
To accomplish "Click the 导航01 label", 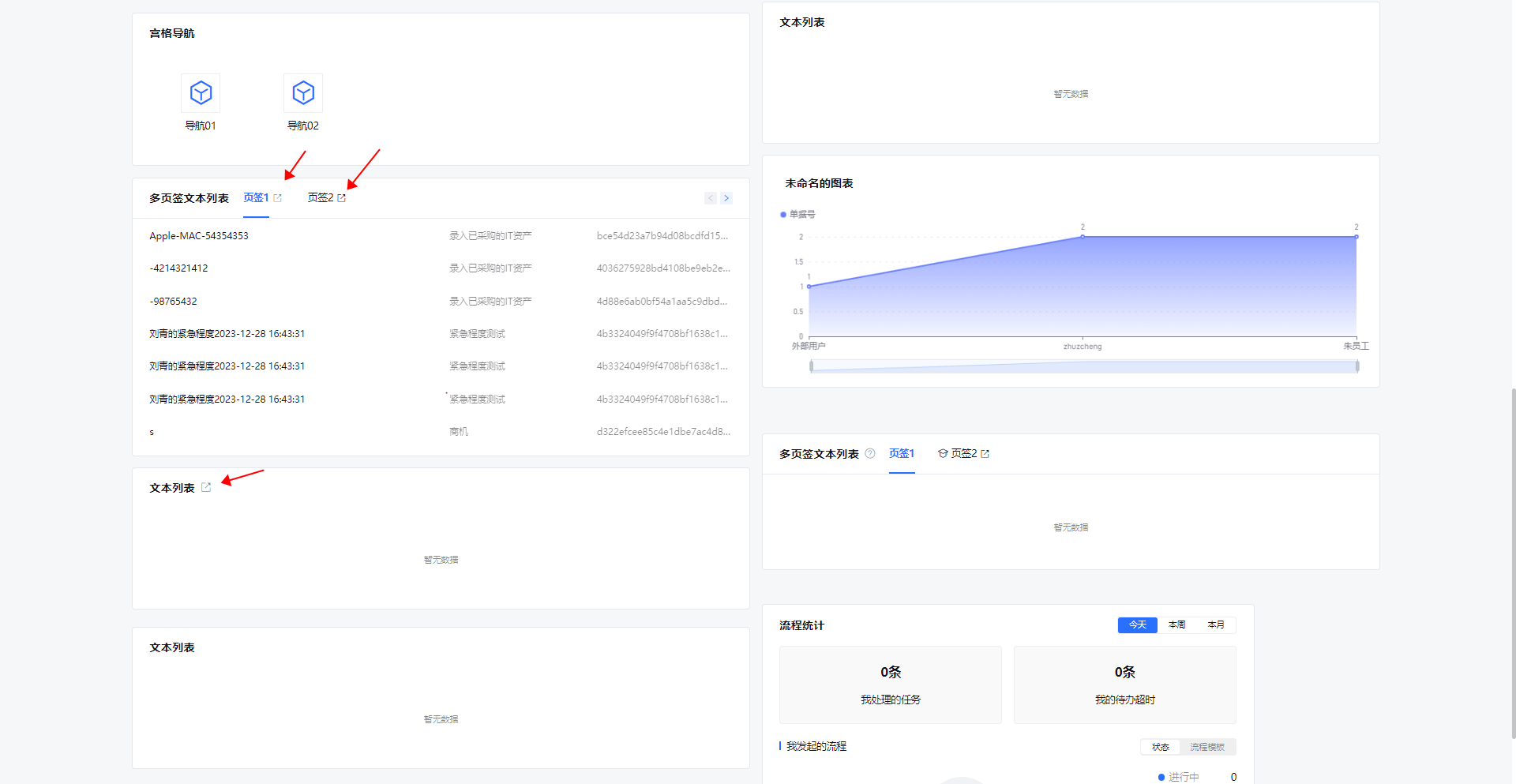I will pos(201,126).
